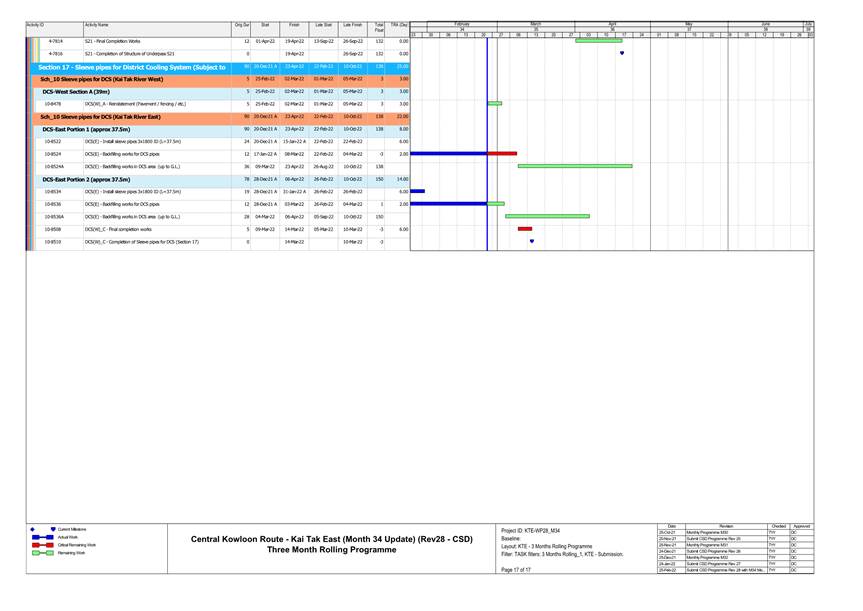Select green bar for S21 Final Completion Works
The width and height of the screenshot is (863, 611).
pos(598,41)
